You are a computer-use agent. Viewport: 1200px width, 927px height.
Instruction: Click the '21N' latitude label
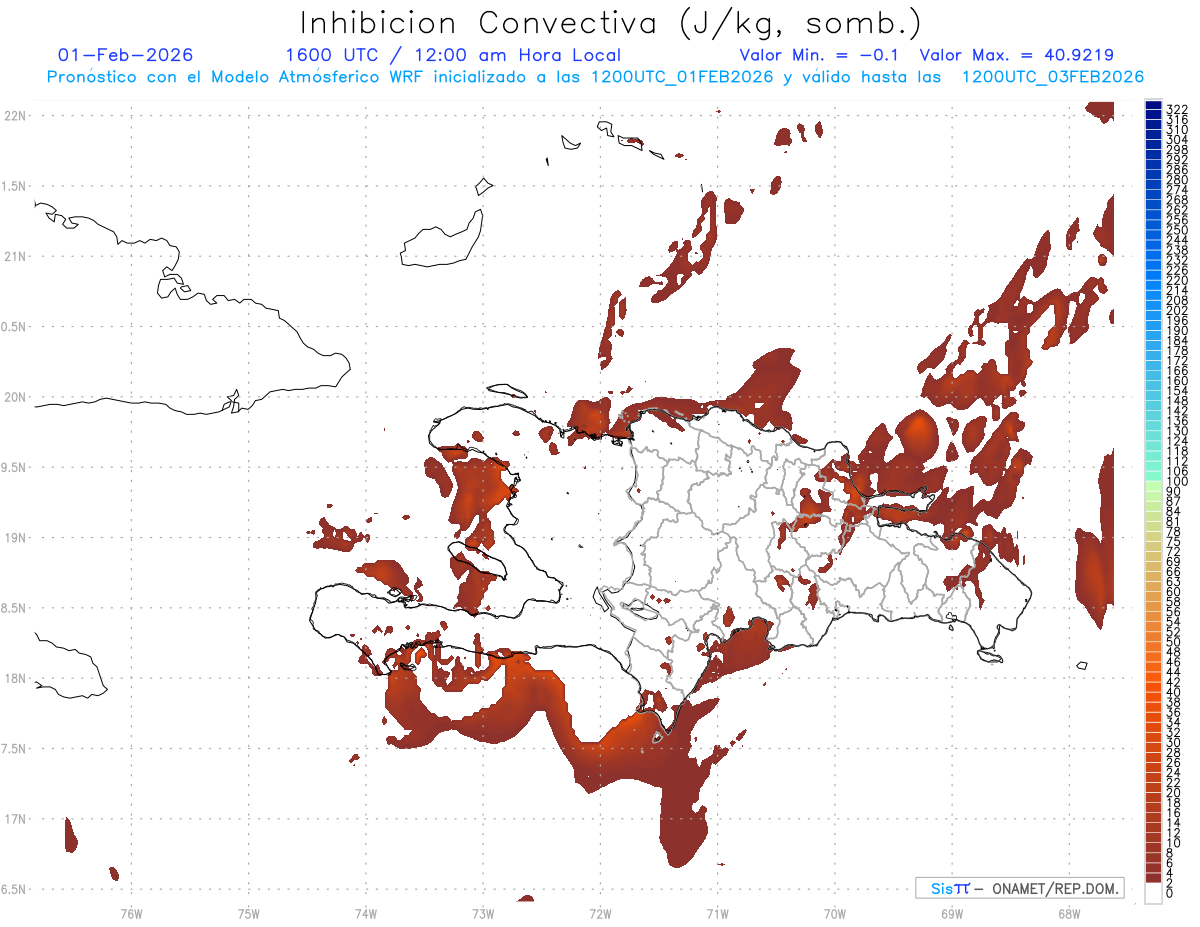15,257
